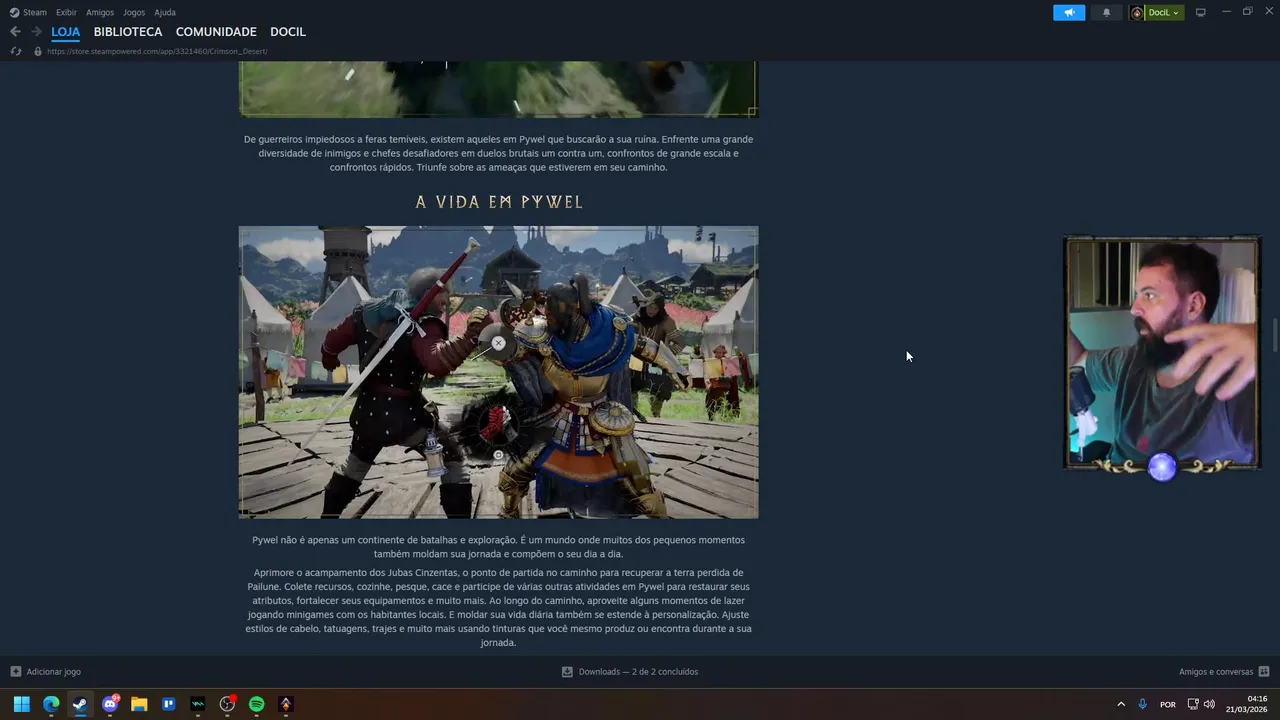1280x720 pixels.
Task: Open the notifications bell
Action: click(x=1106, y=12)
